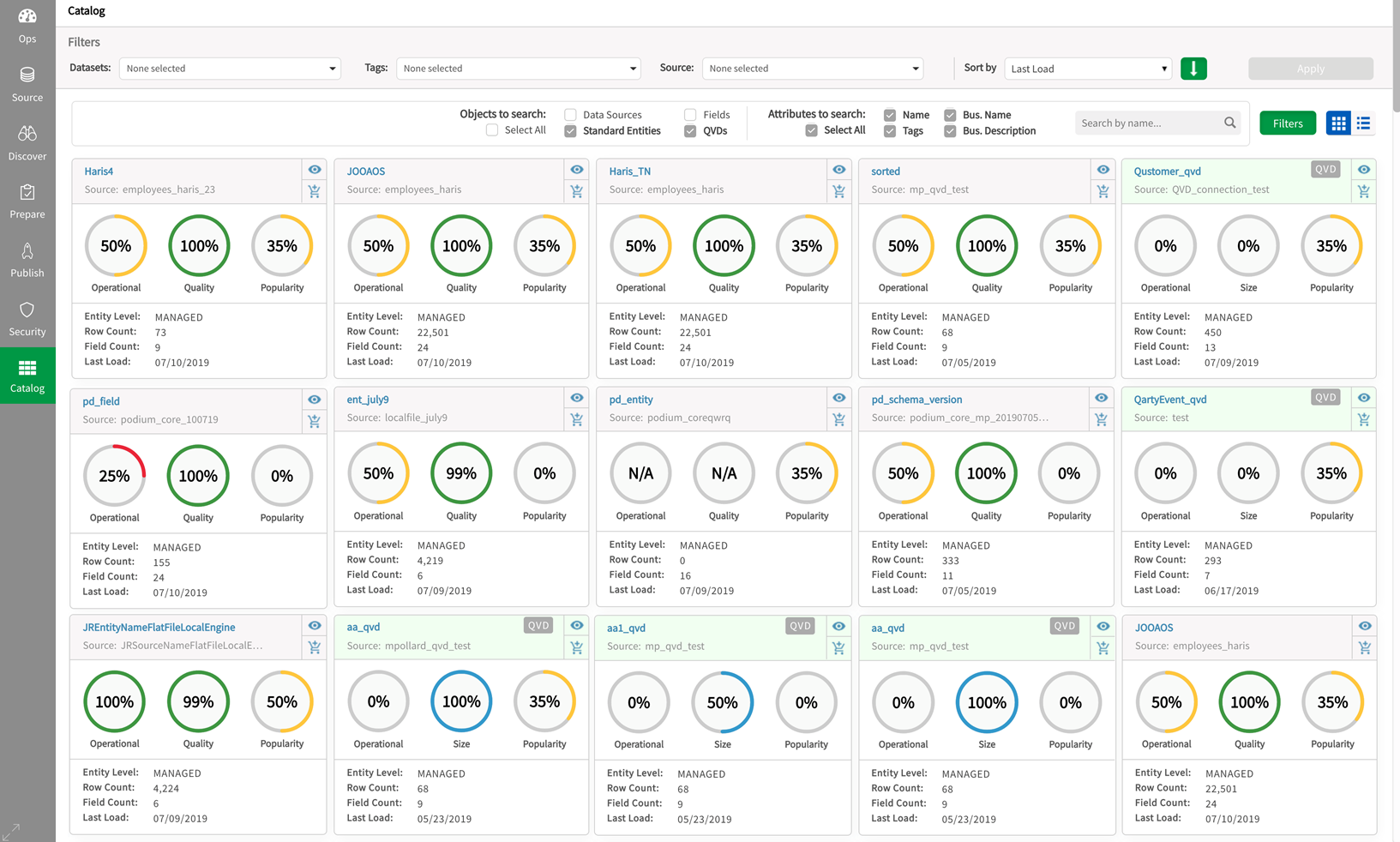Open the Security section

(x=27, y=318)
